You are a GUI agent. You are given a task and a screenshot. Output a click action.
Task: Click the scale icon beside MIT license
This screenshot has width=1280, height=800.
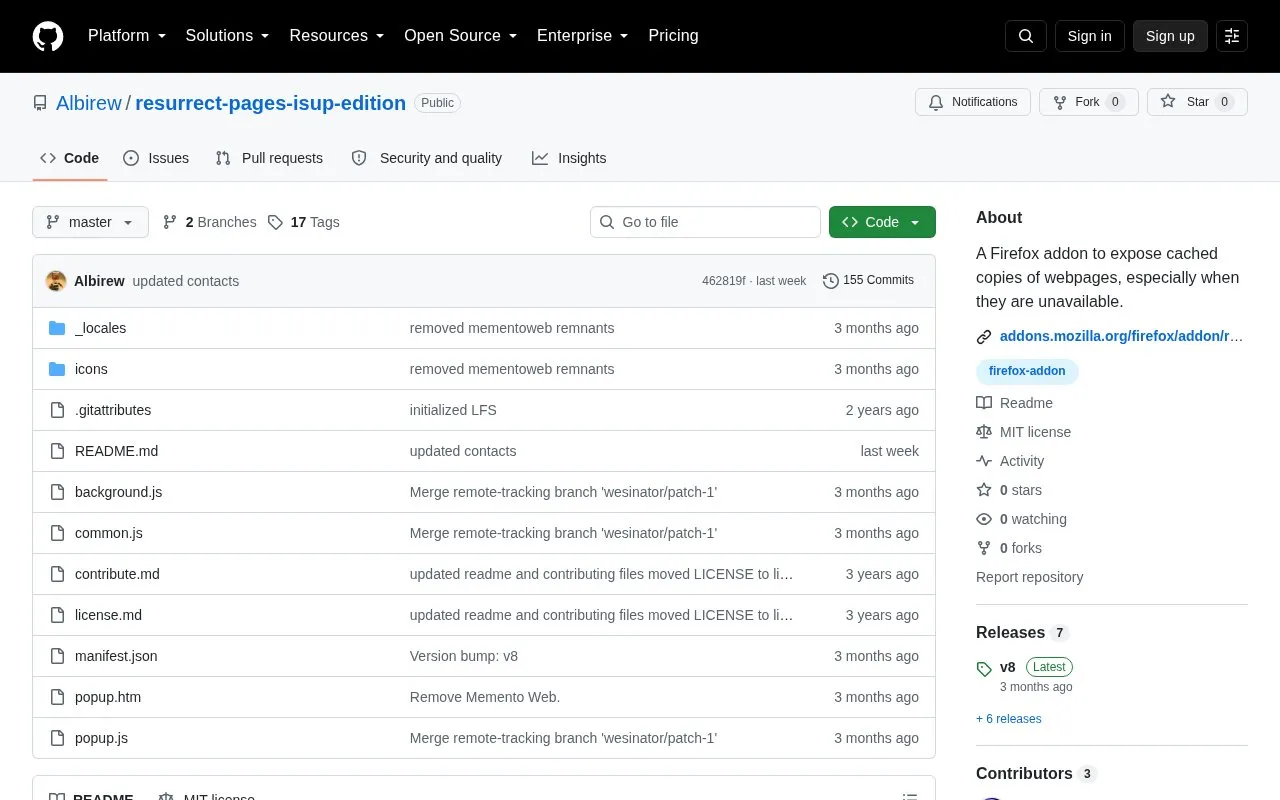coord(984,432)
